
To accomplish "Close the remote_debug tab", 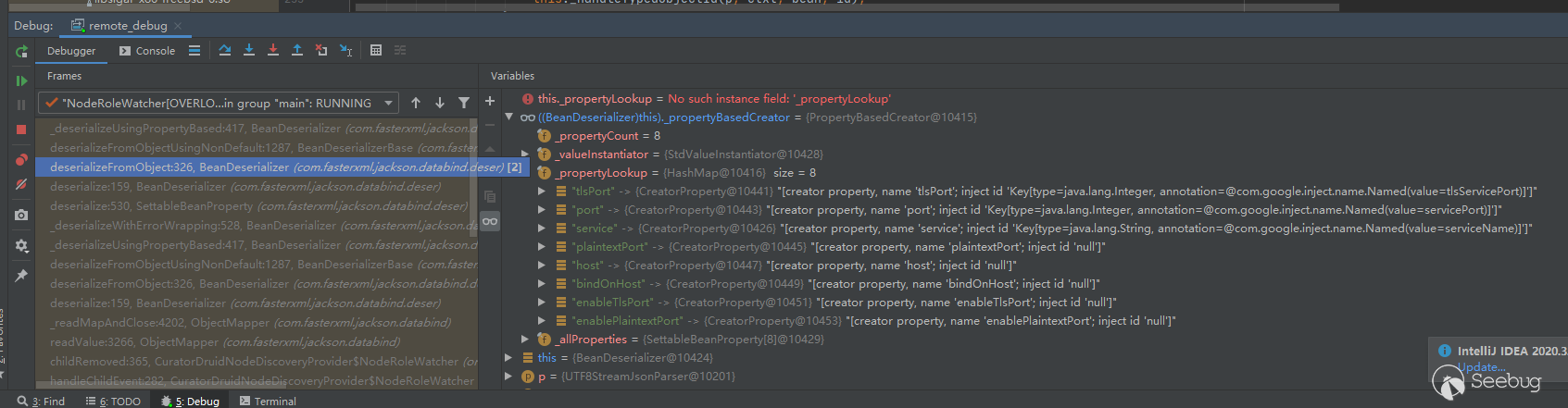I will pos(178,26).
